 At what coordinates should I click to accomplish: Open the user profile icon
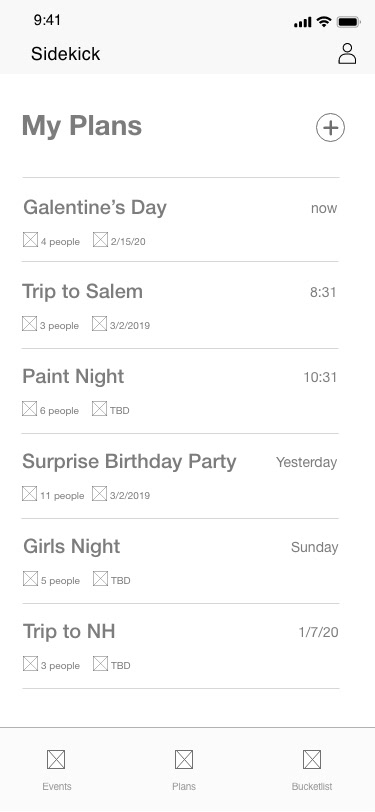tap(347, 53)
